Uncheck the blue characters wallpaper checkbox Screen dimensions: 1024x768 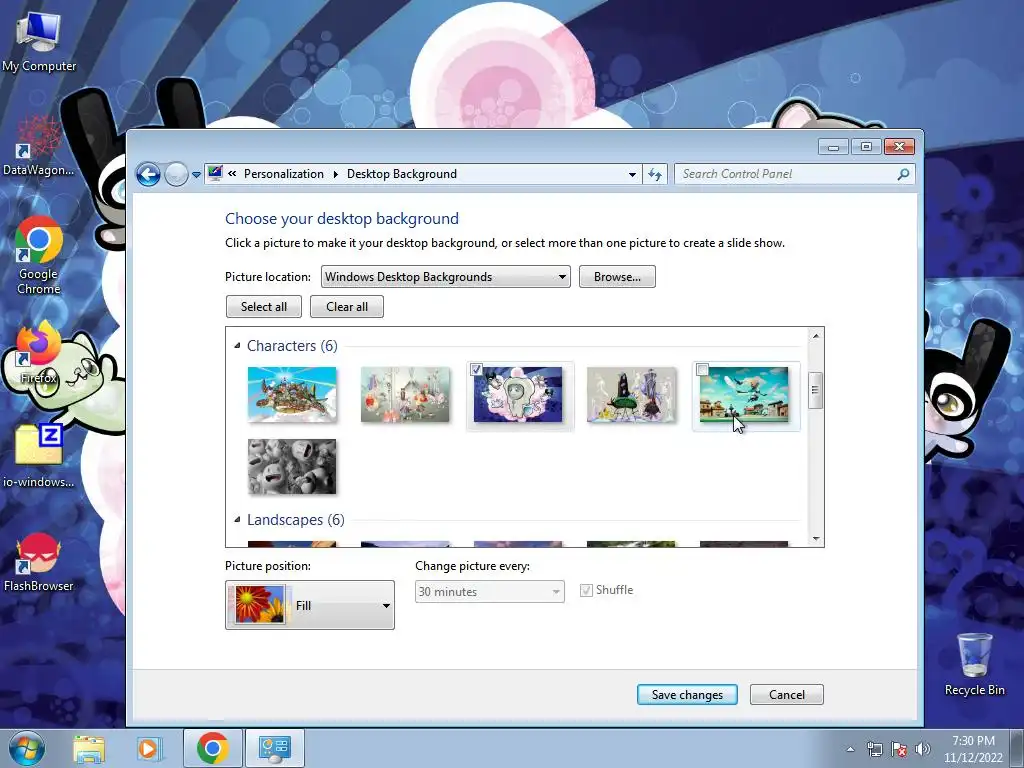pyautogui.click(x=477, y=370)
